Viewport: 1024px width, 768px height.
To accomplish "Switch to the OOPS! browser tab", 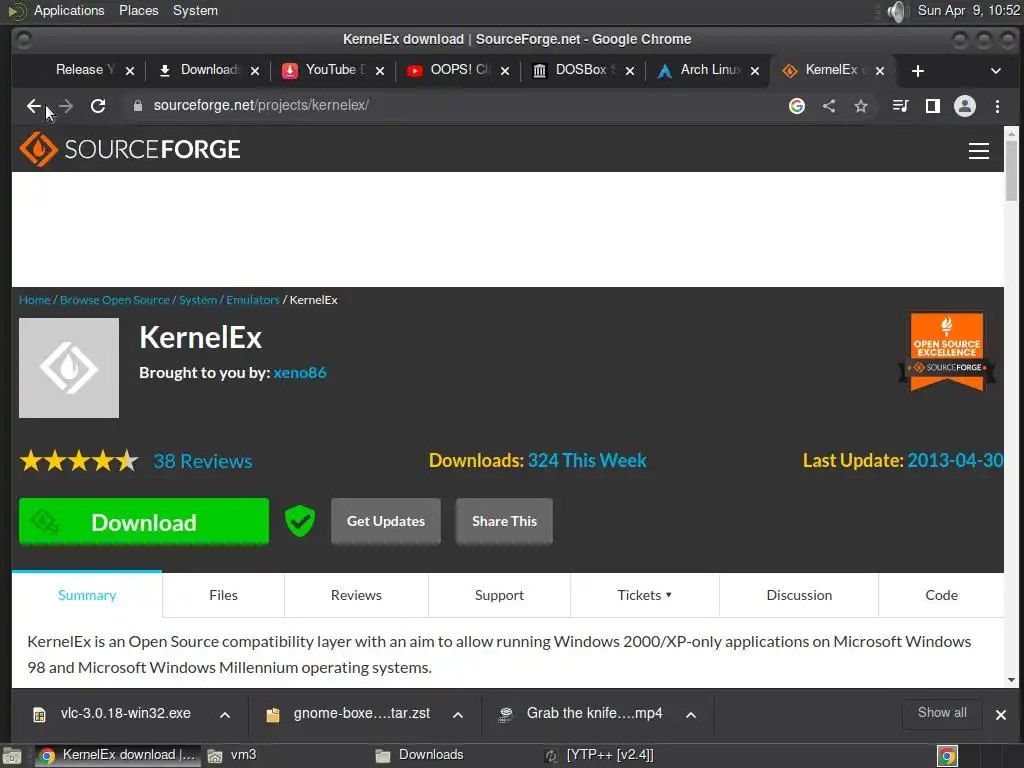I will click(x=457, y=70).
